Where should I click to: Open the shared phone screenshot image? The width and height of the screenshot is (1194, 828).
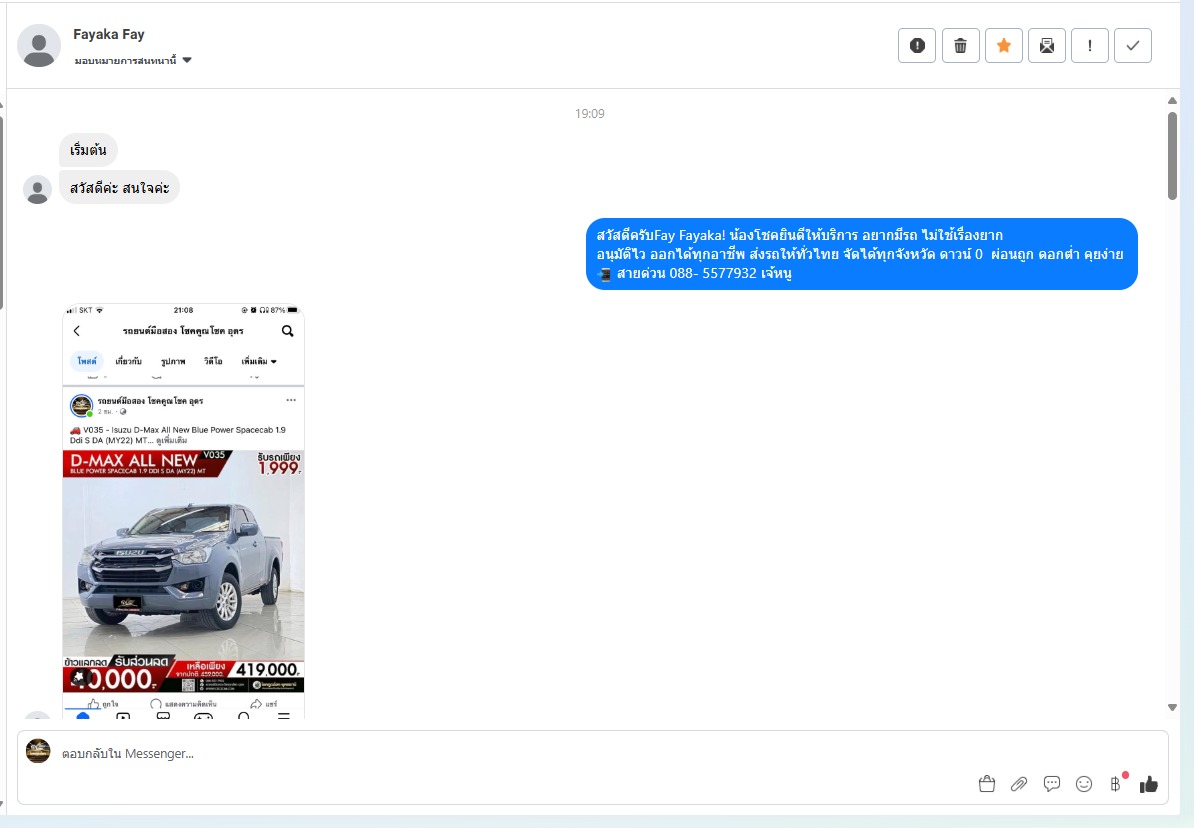click(184, 511)
